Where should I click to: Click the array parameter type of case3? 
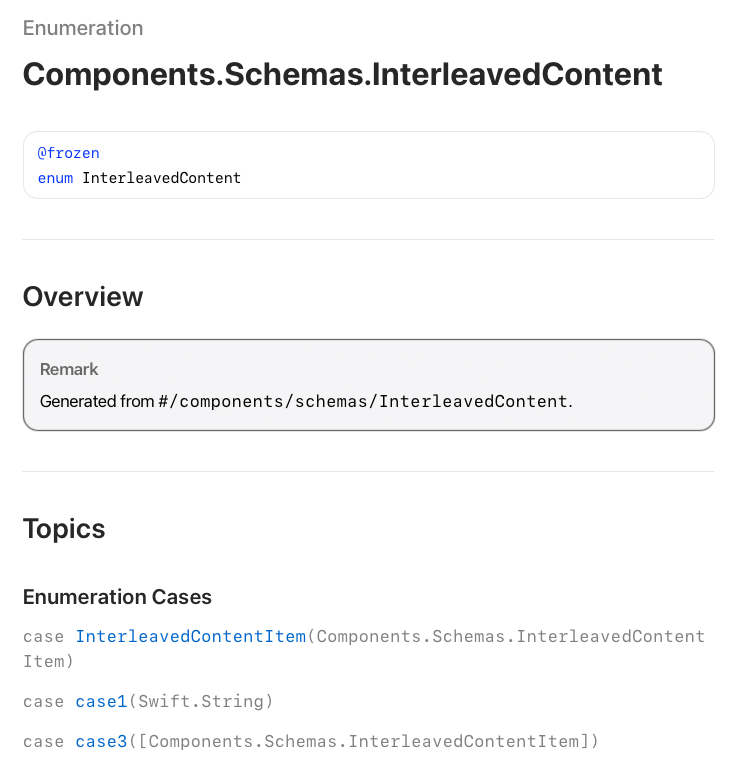point(363,741)
